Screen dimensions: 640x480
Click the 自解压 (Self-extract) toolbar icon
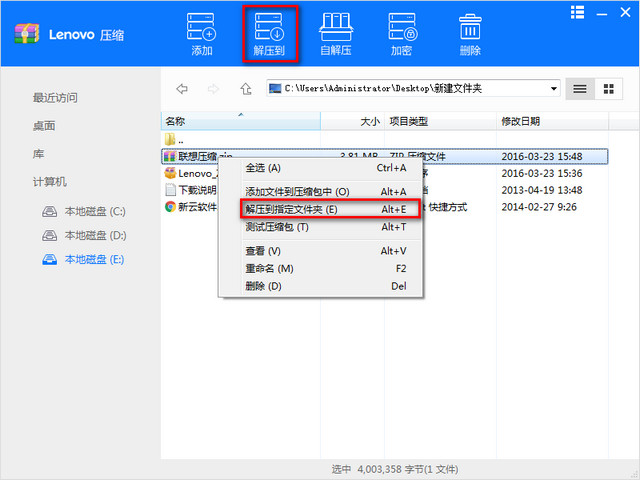tap(336, 35)
